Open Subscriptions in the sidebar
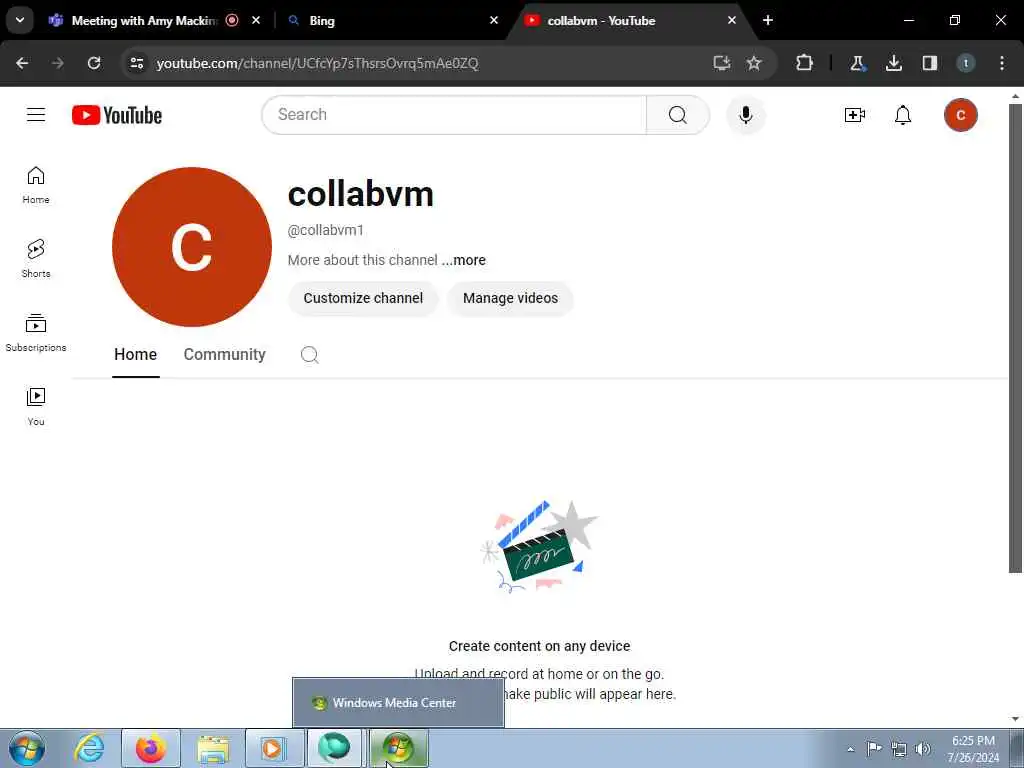1024x768 pixels. coord(36,332)
